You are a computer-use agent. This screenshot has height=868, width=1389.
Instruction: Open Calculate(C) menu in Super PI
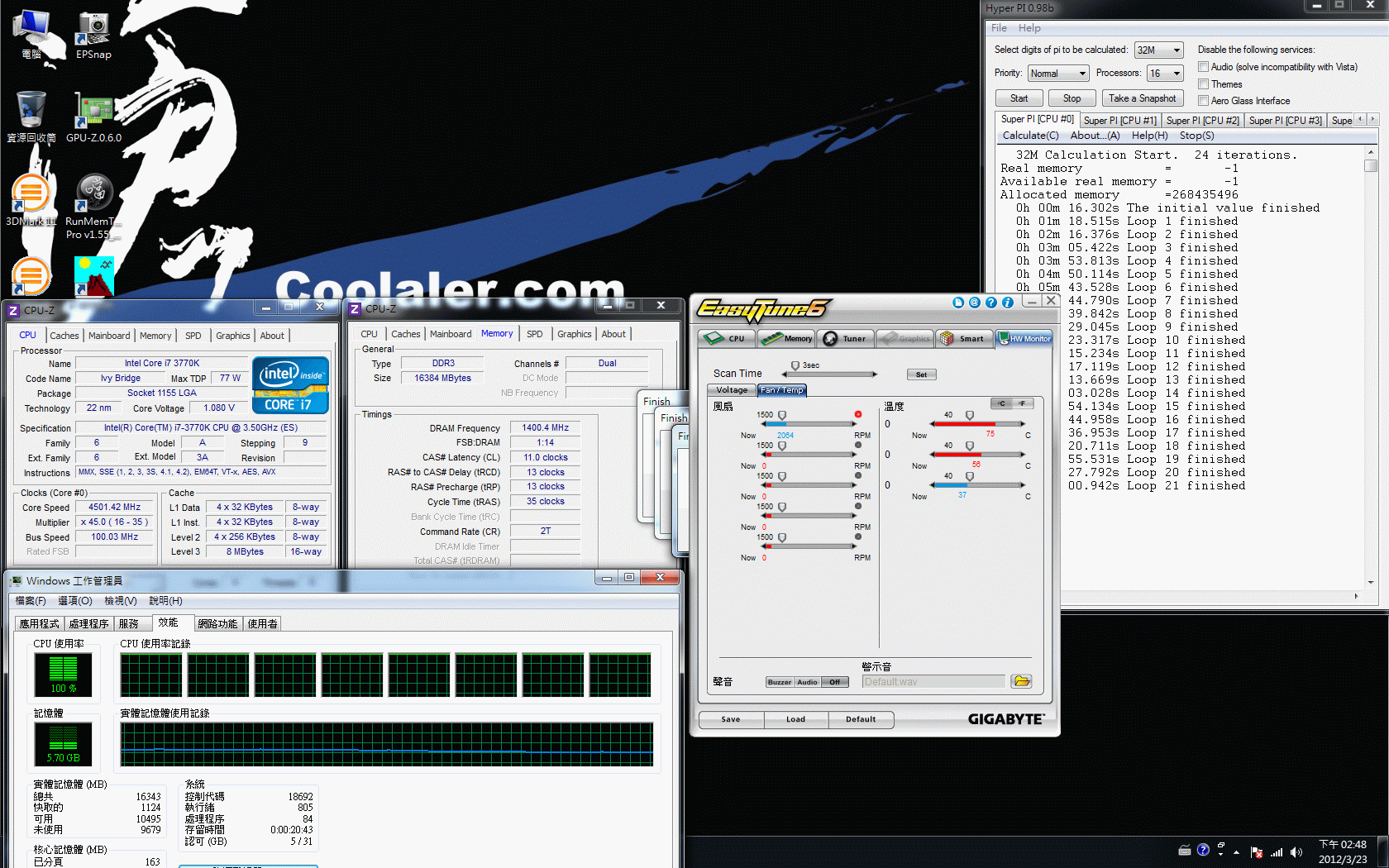click(x=1030, y=136)
